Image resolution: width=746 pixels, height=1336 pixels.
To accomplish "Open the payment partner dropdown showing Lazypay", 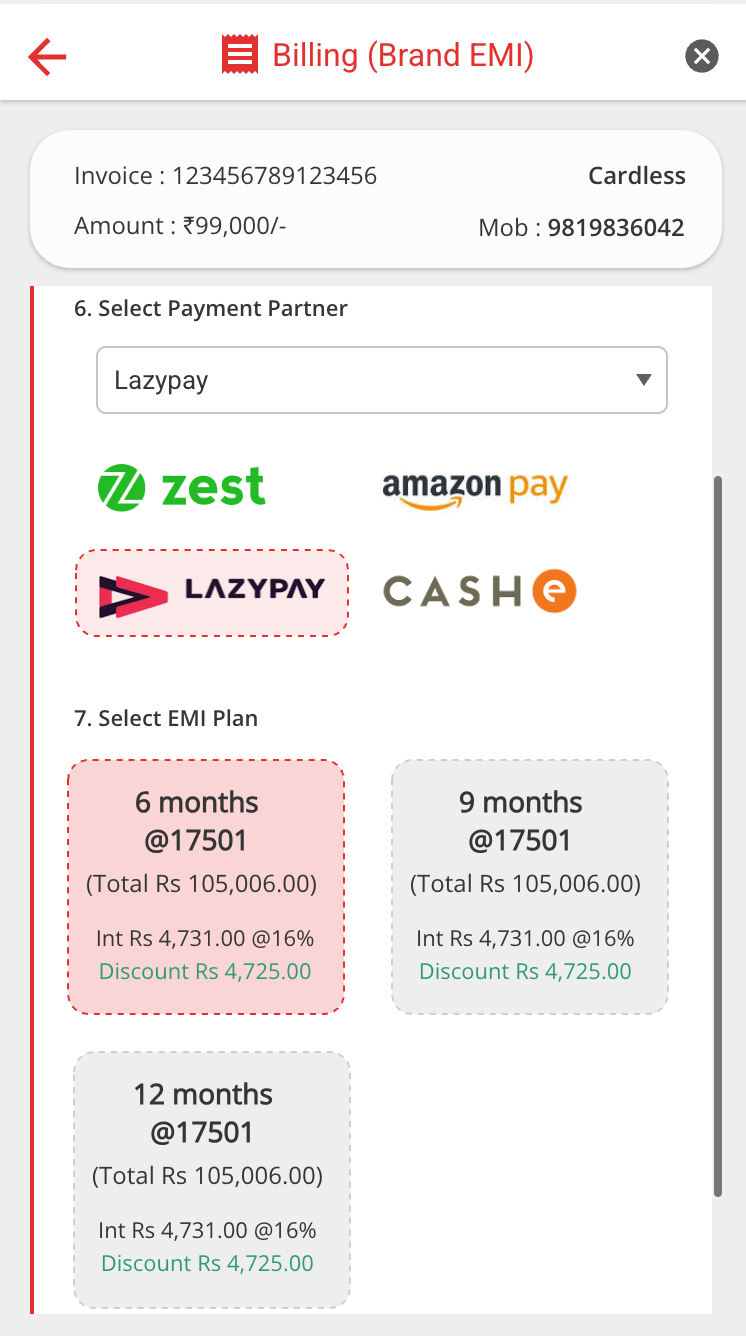I will (381, 380).
